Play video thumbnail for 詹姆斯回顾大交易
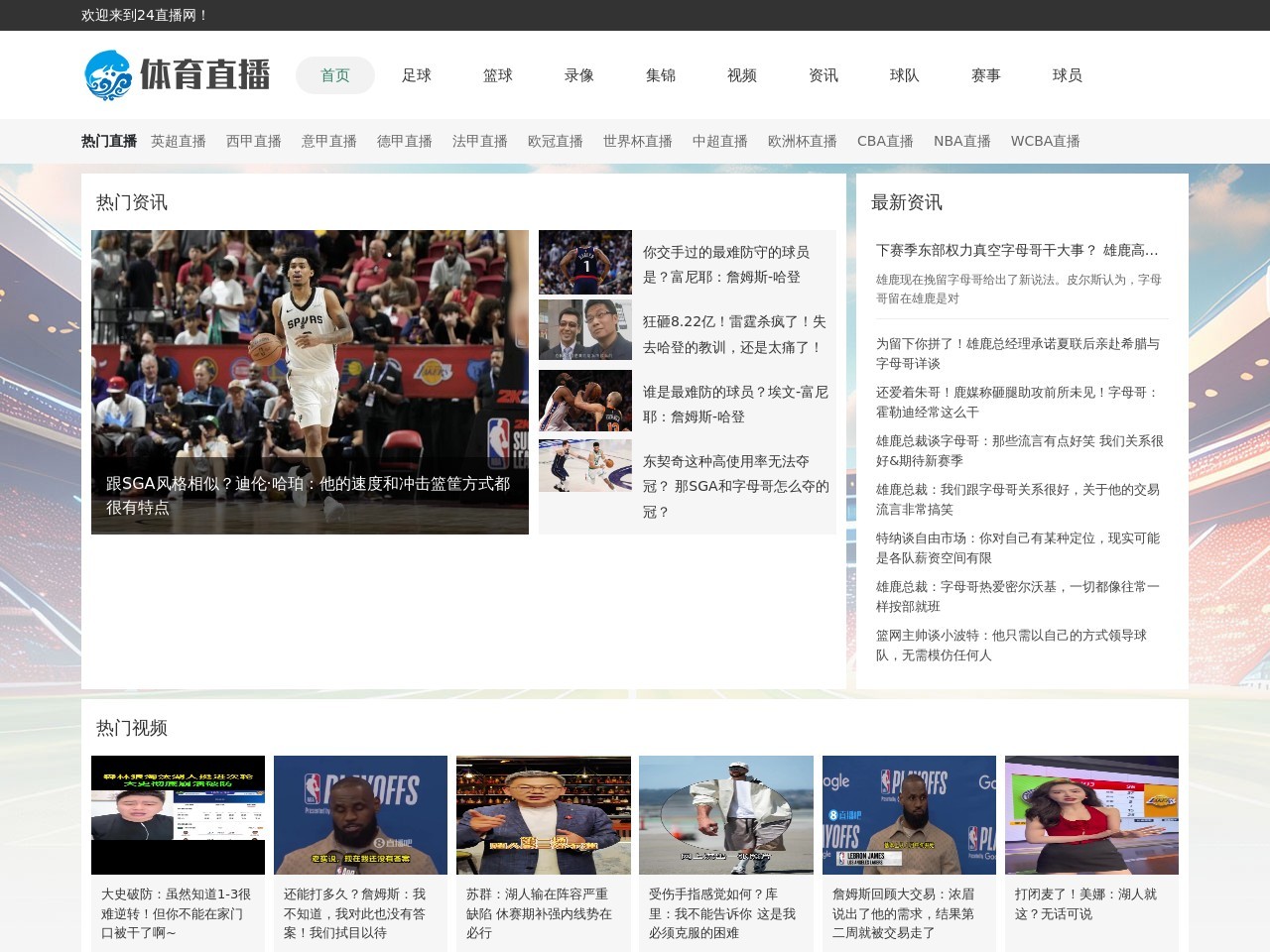The height and width of the screenshot is (952, 1270). 909,815
